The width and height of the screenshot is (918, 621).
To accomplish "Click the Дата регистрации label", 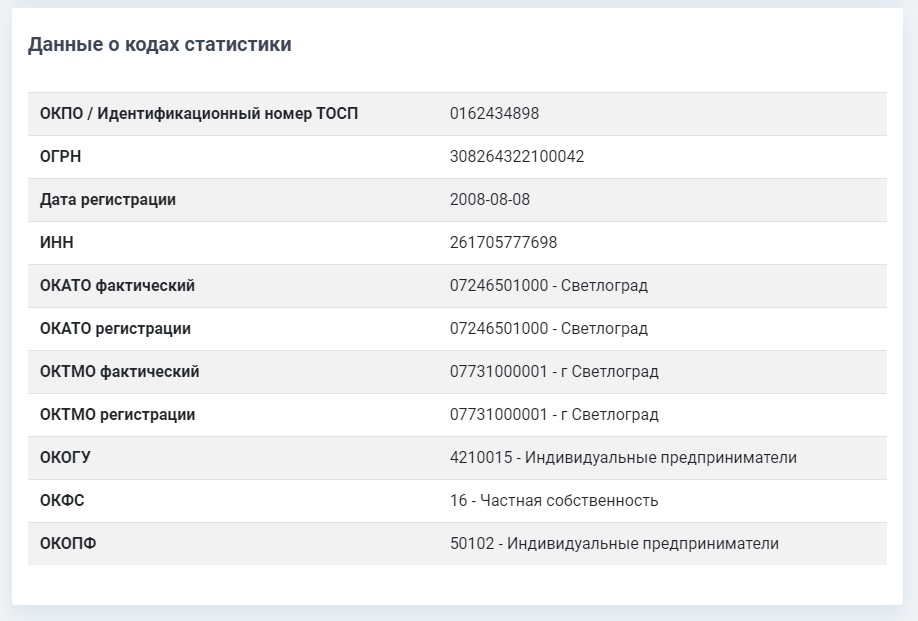I will pyautogui.click(x=108, y=200).
